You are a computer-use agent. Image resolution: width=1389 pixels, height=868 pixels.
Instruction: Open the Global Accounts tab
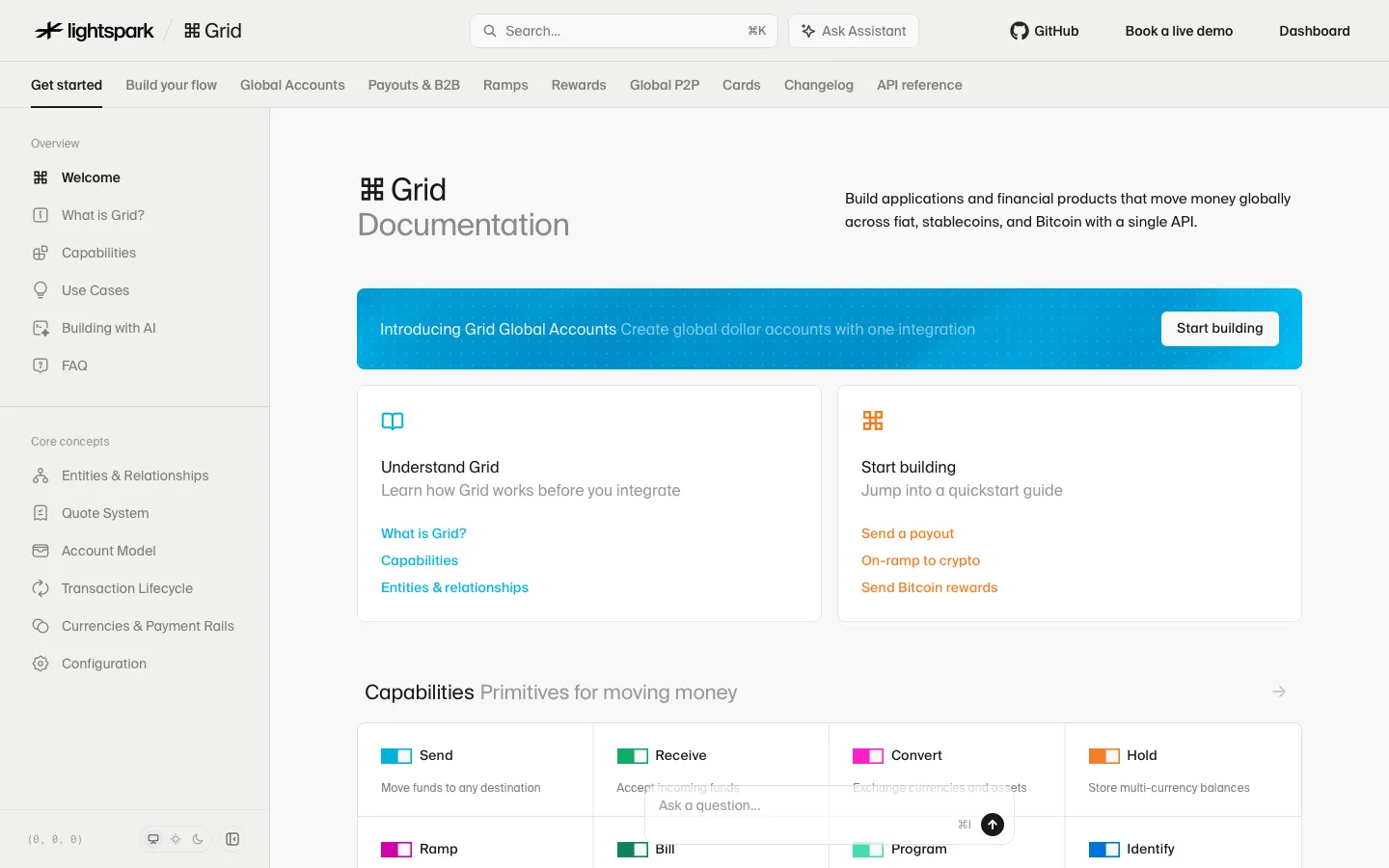pyautogui.click(x=292, y=85)
